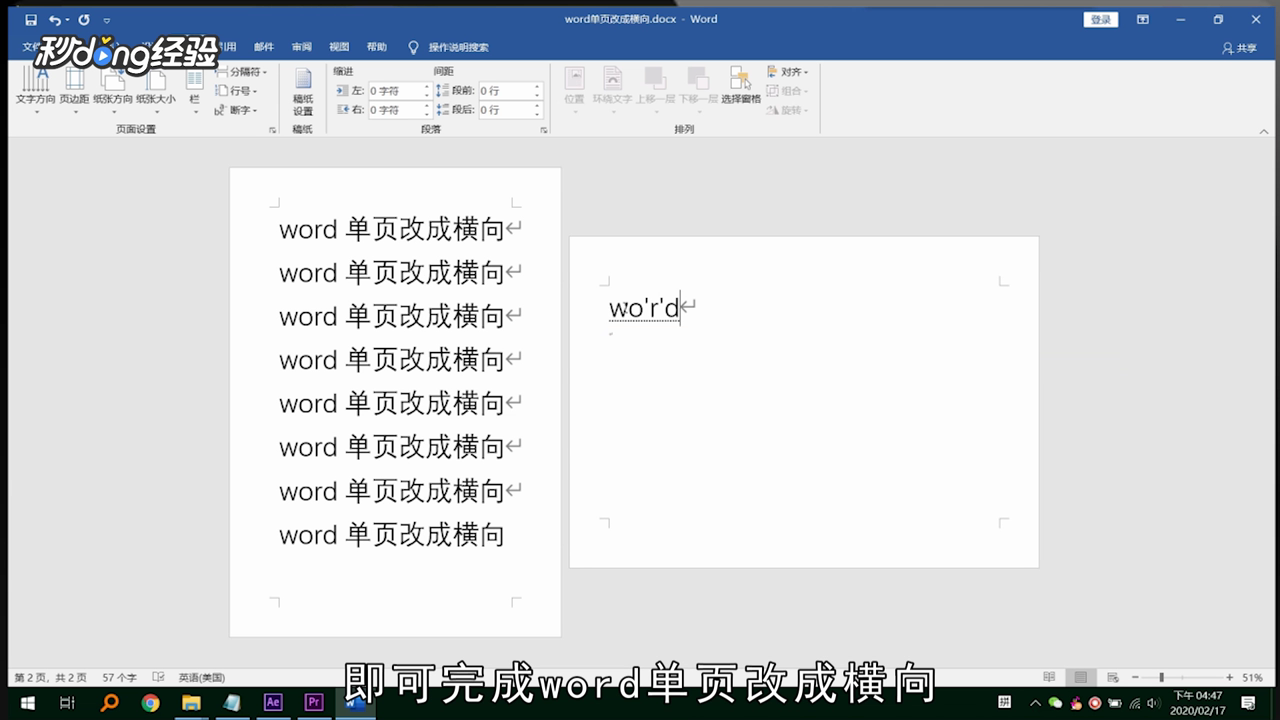Switch to the 邮件 mailings tab
The width and height of the screenshot is (1280, 720).
point(264,47)
